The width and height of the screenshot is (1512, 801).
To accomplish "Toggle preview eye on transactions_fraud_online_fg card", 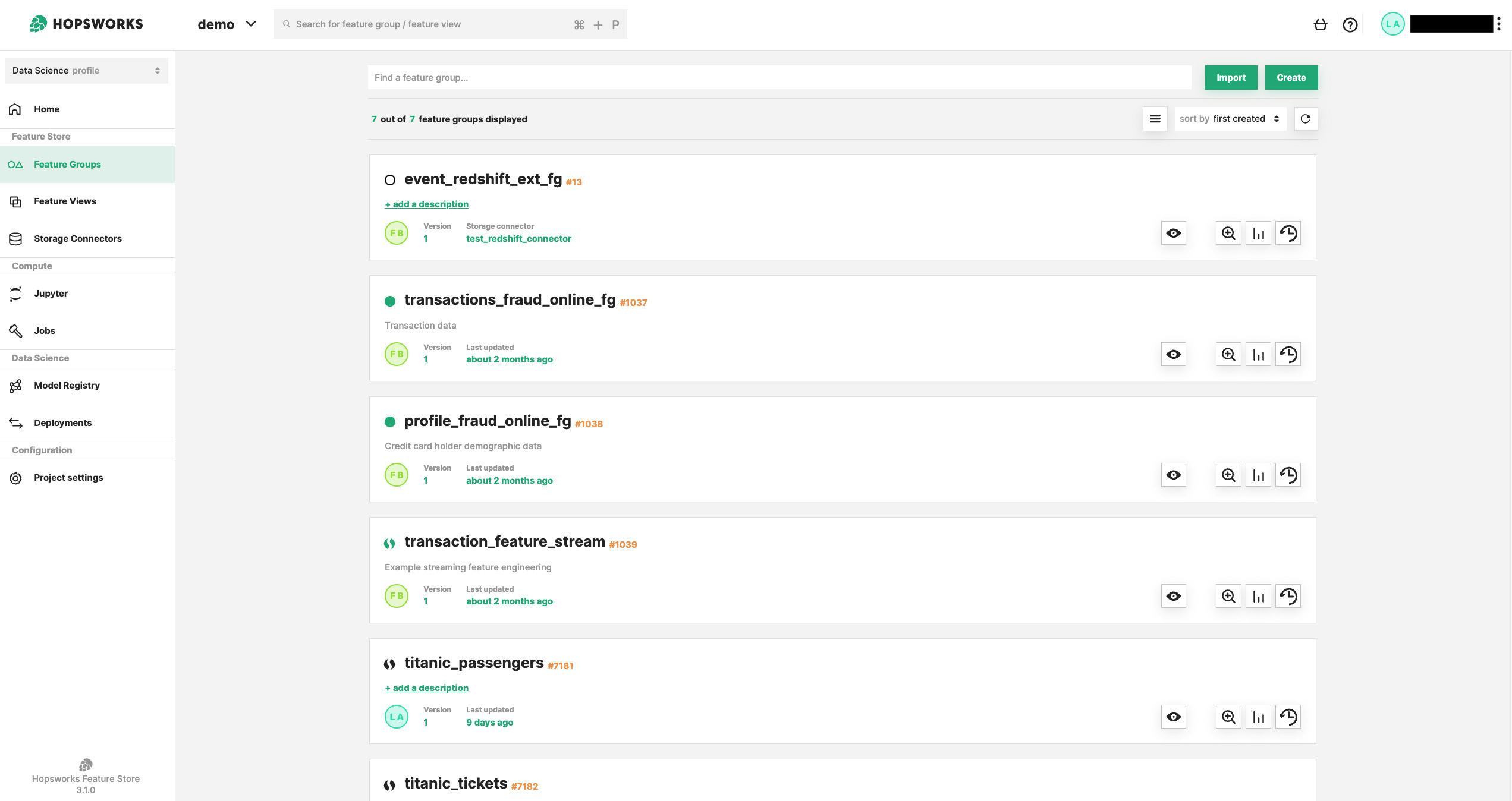I will [1173, 354].
